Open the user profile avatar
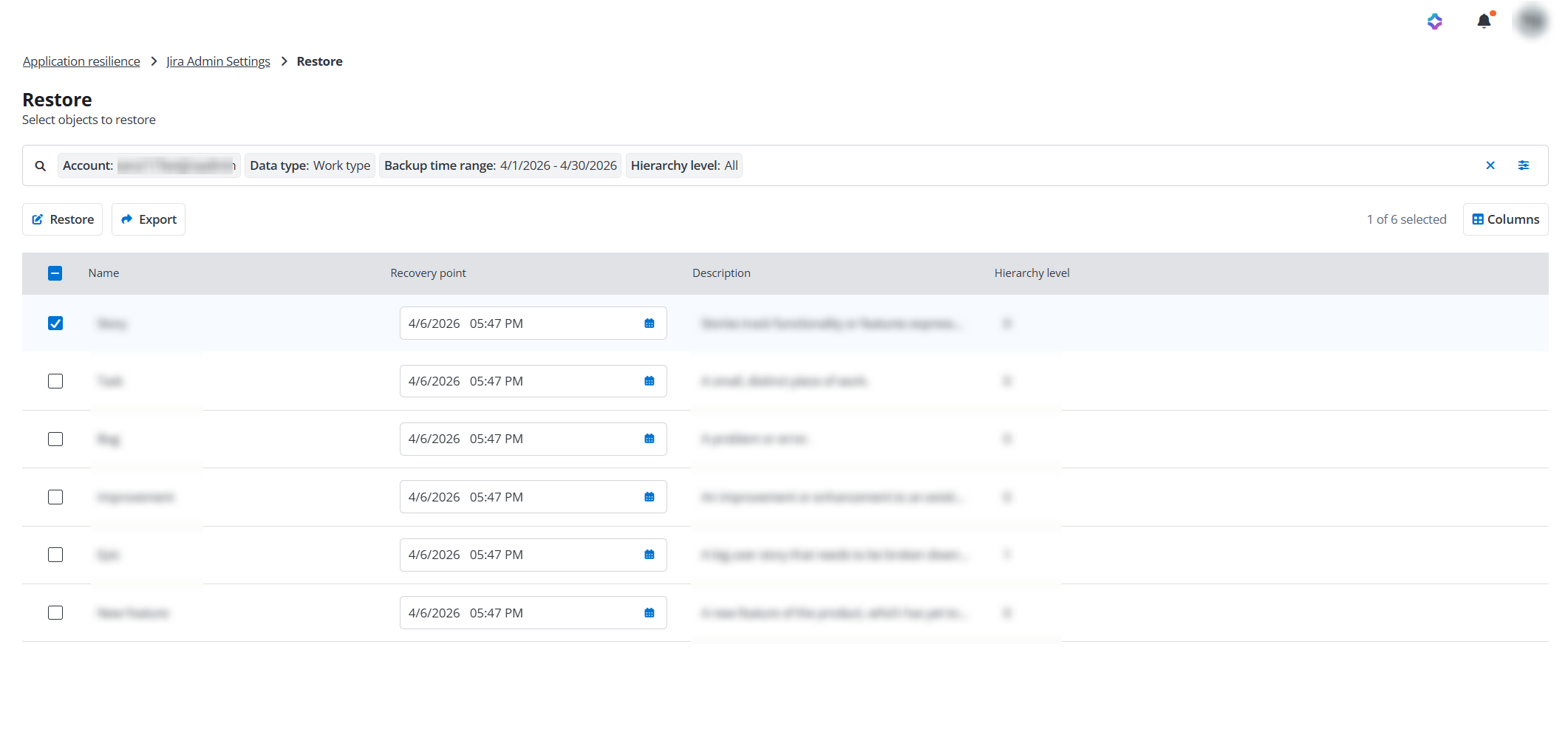The width and height of the screenshot is (1568, 743). click(1531, 21)
